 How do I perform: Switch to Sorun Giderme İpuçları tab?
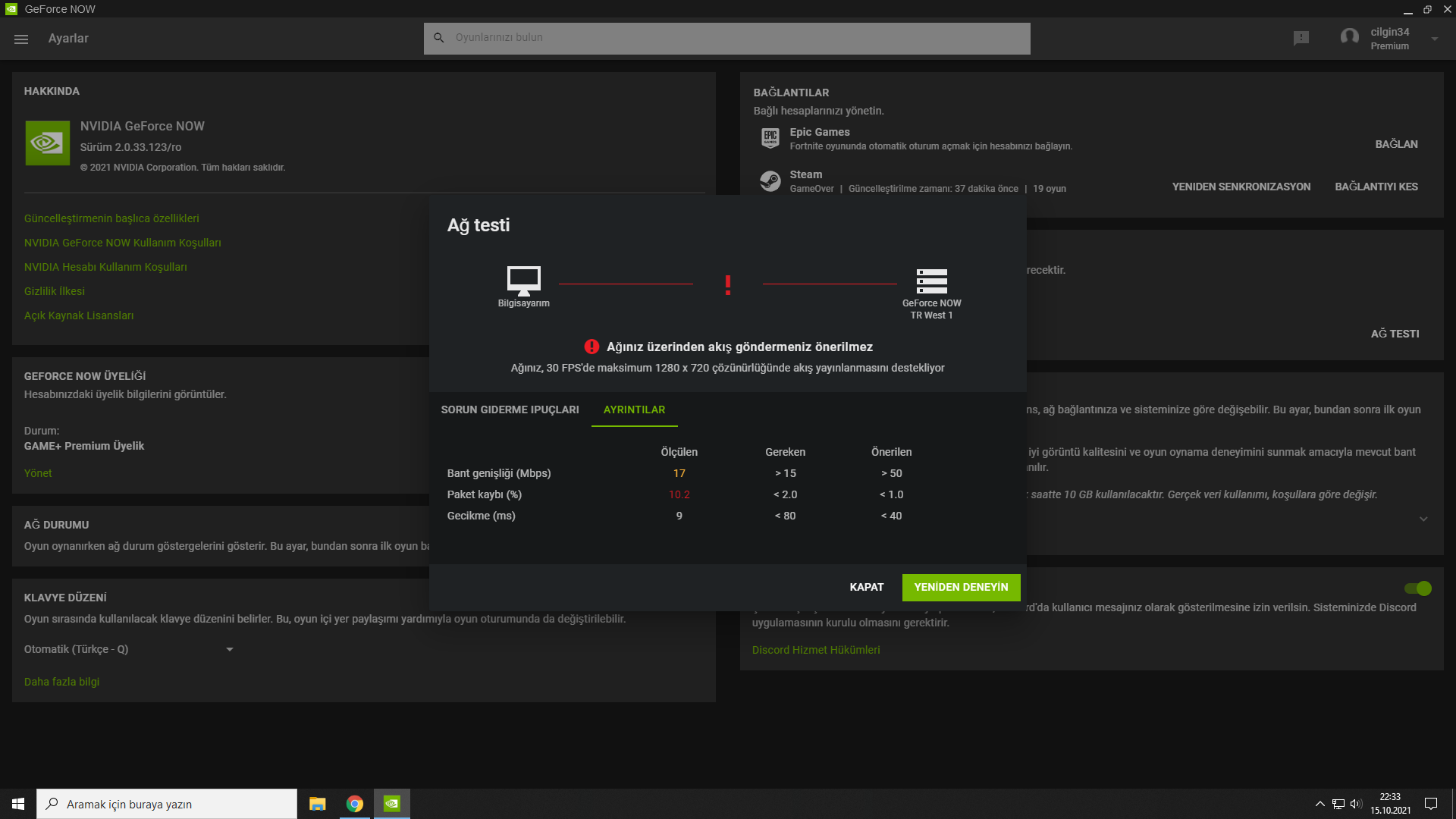510,409
